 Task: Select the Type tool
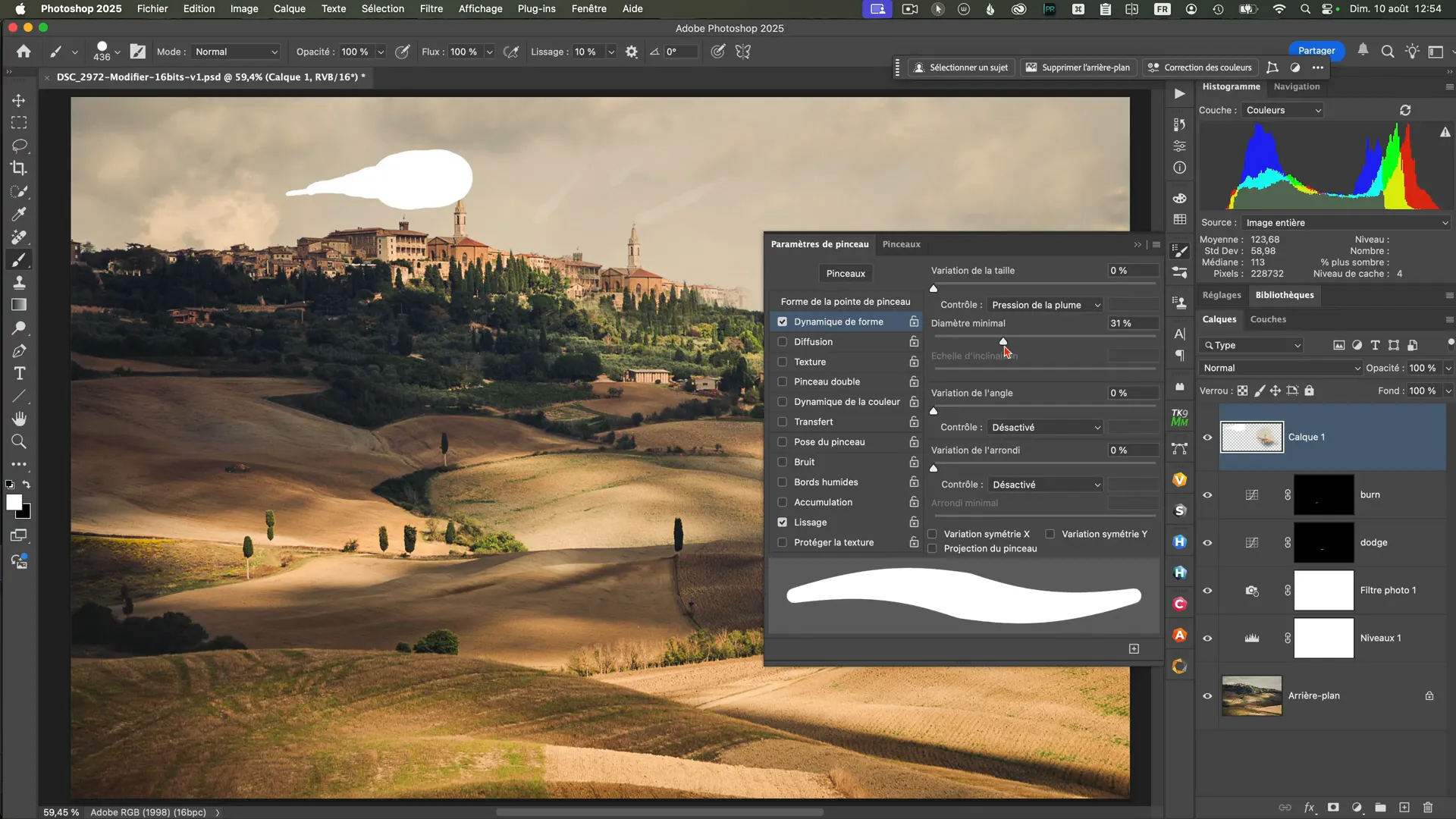tap(19, 373)
